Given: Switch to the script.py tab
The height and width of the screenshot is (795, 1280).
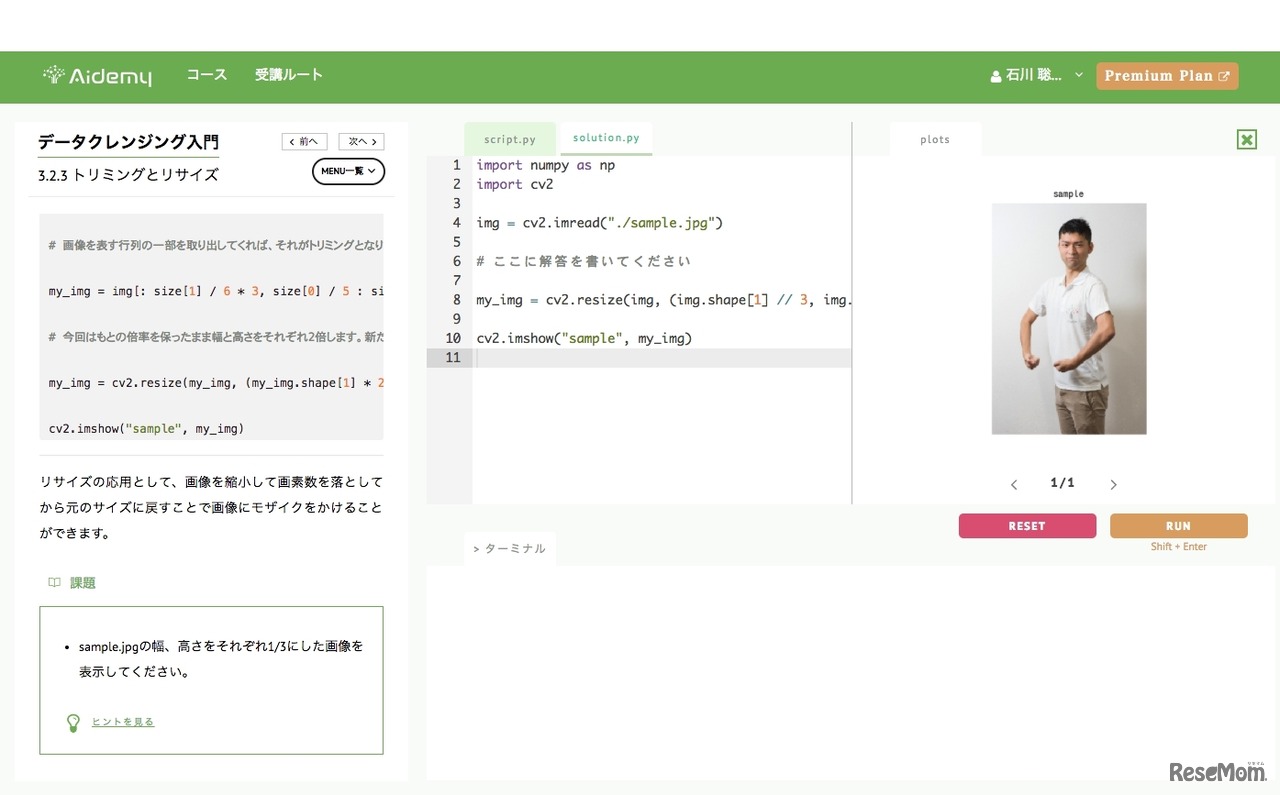Looking at the screenshot, I should (510, 138).
